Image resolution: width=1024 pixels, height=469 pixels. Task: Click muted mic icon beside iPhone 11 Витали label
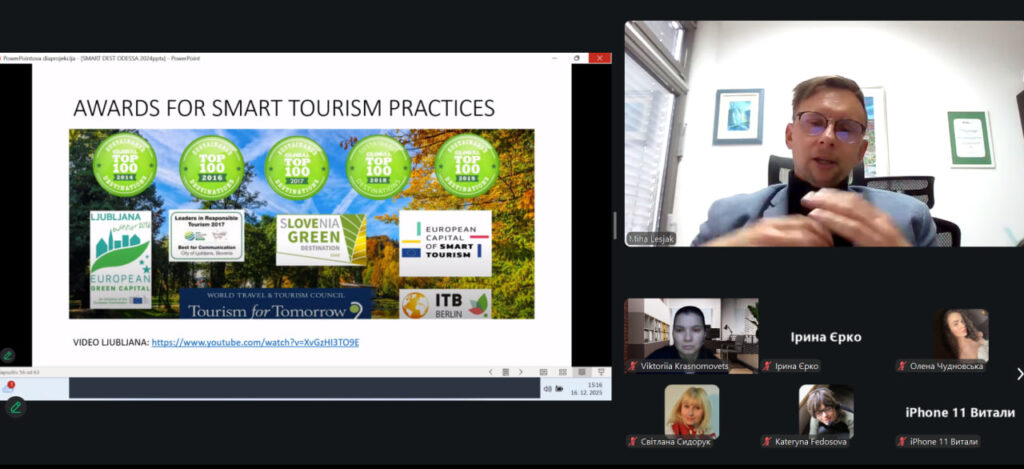point(902,441)
